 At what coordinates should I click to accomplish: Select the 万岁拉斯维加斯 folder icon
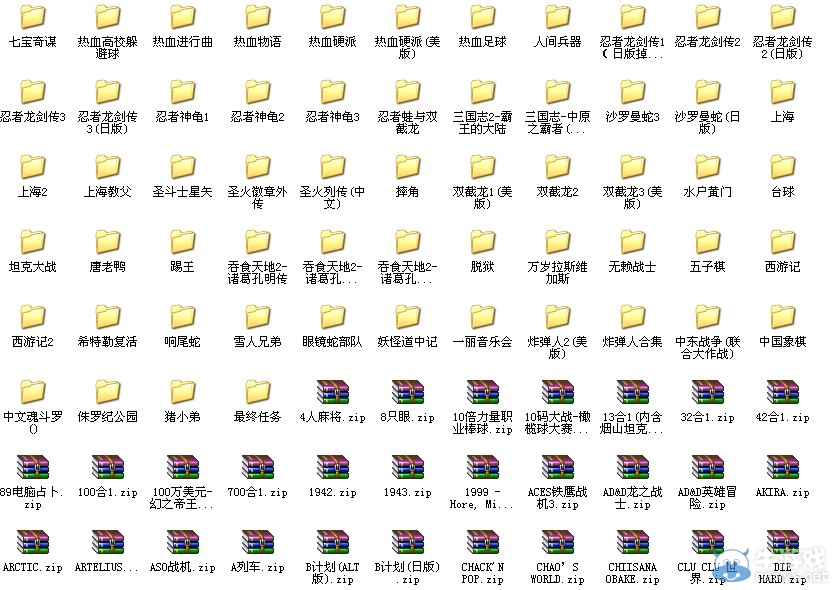click(x=558, y=243)
